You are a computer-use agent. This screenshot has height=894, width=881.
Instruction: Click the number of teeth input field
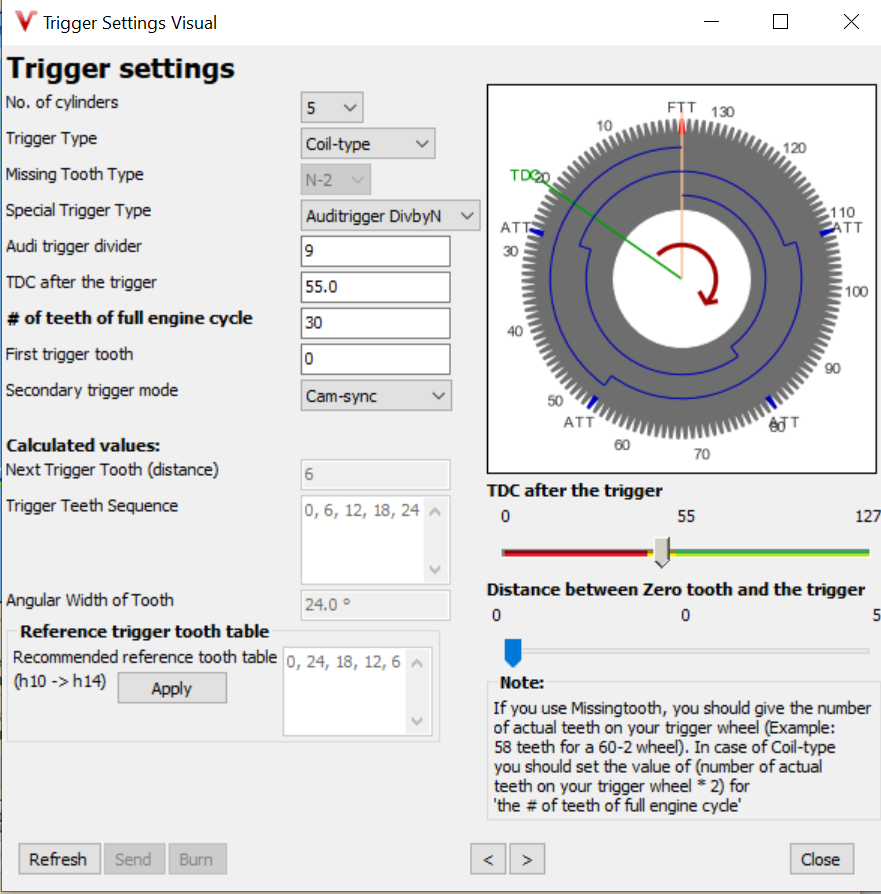coord(375,324)
